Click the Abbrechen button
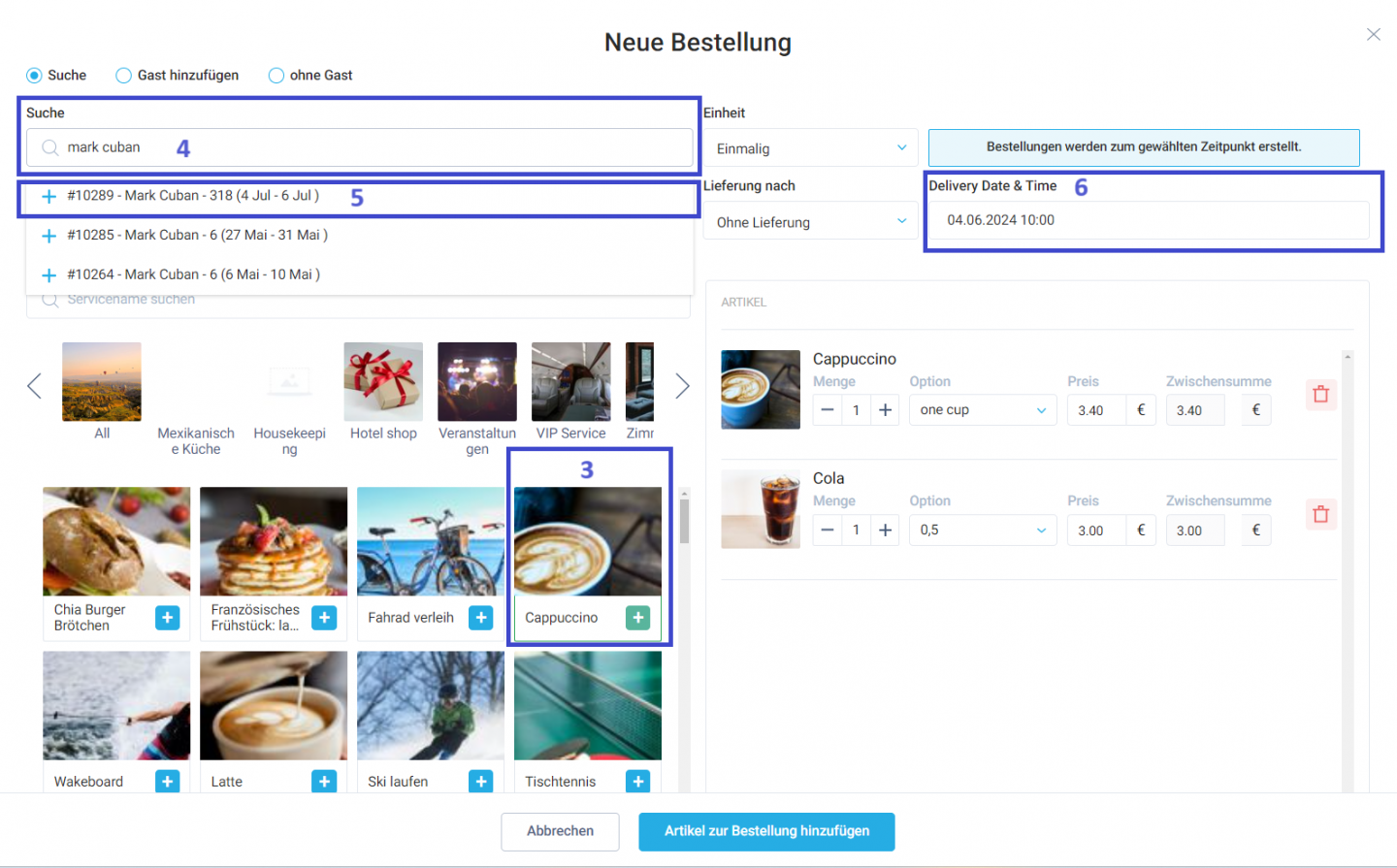Screen dimensions: 1397x868 click(x=560, y=831)
